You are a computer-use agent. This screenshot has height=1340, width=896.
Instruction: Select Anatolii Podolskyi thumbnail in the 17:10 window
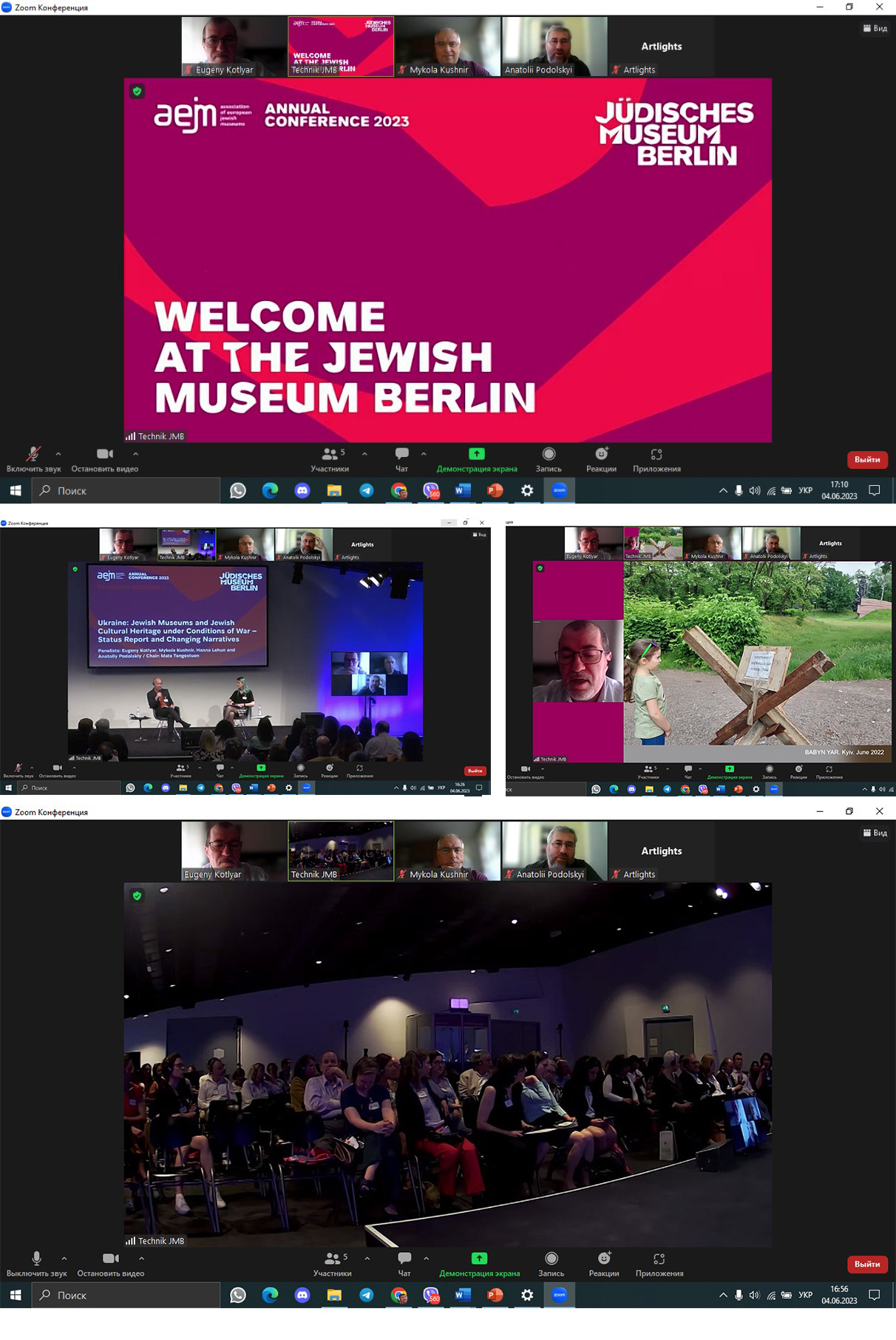point(554,46)
